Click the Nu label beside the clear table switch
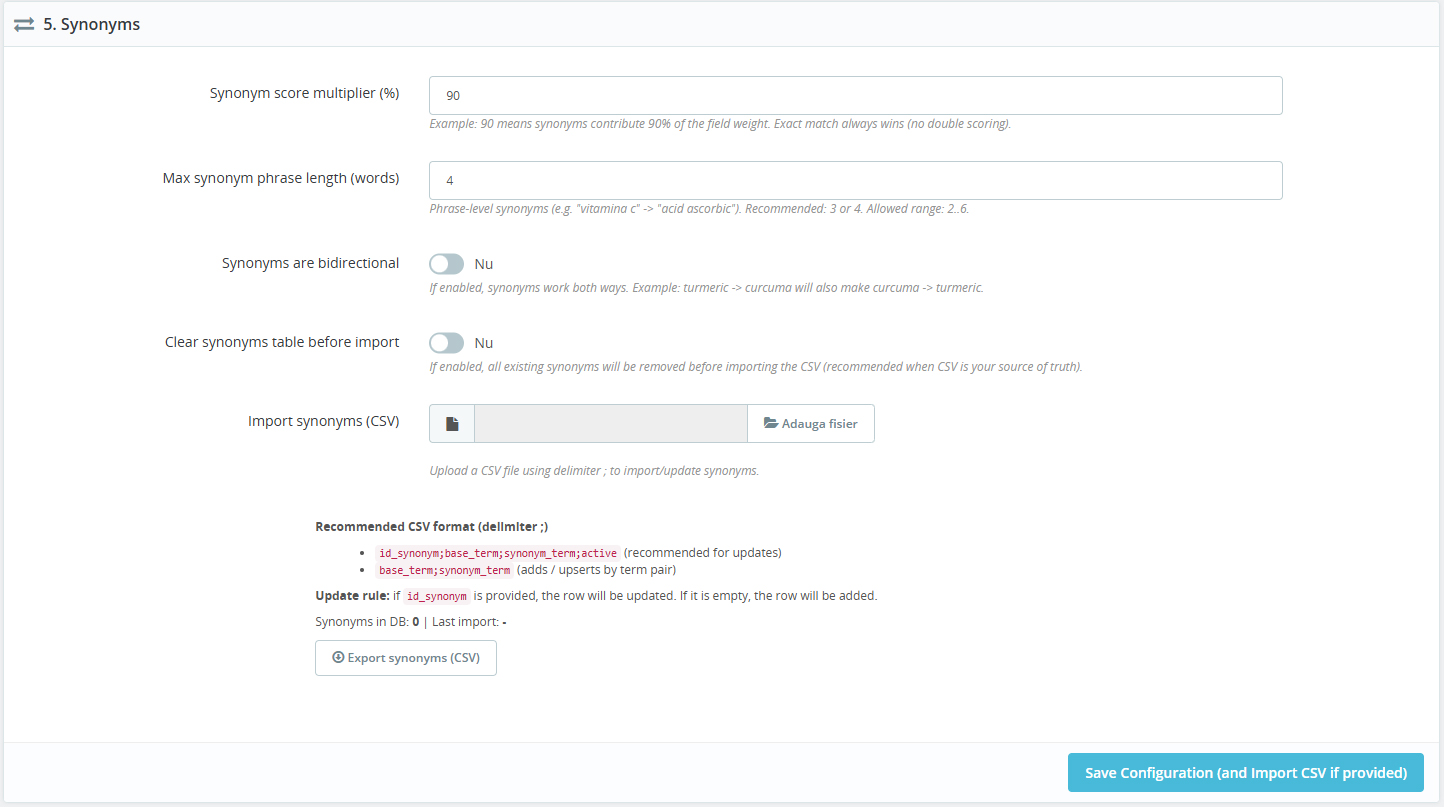 (x=484, y=343)
